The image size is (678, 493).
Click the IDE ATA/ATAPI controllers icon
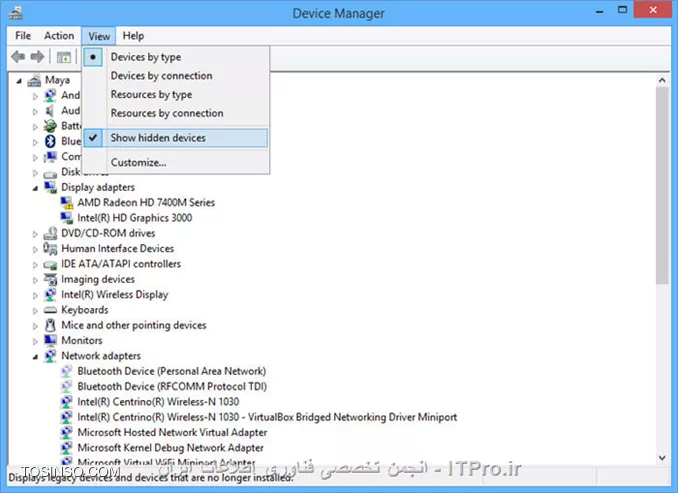tap(50, 264)
